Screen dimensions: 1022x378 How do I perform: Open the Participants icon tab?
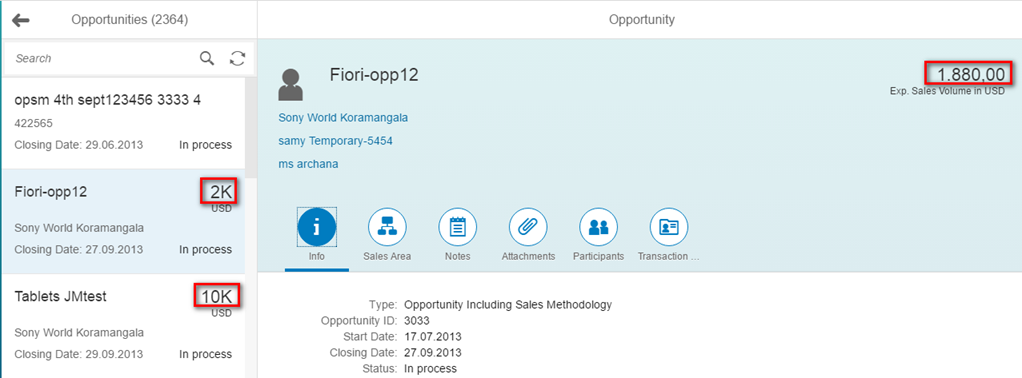coord(598,227)
